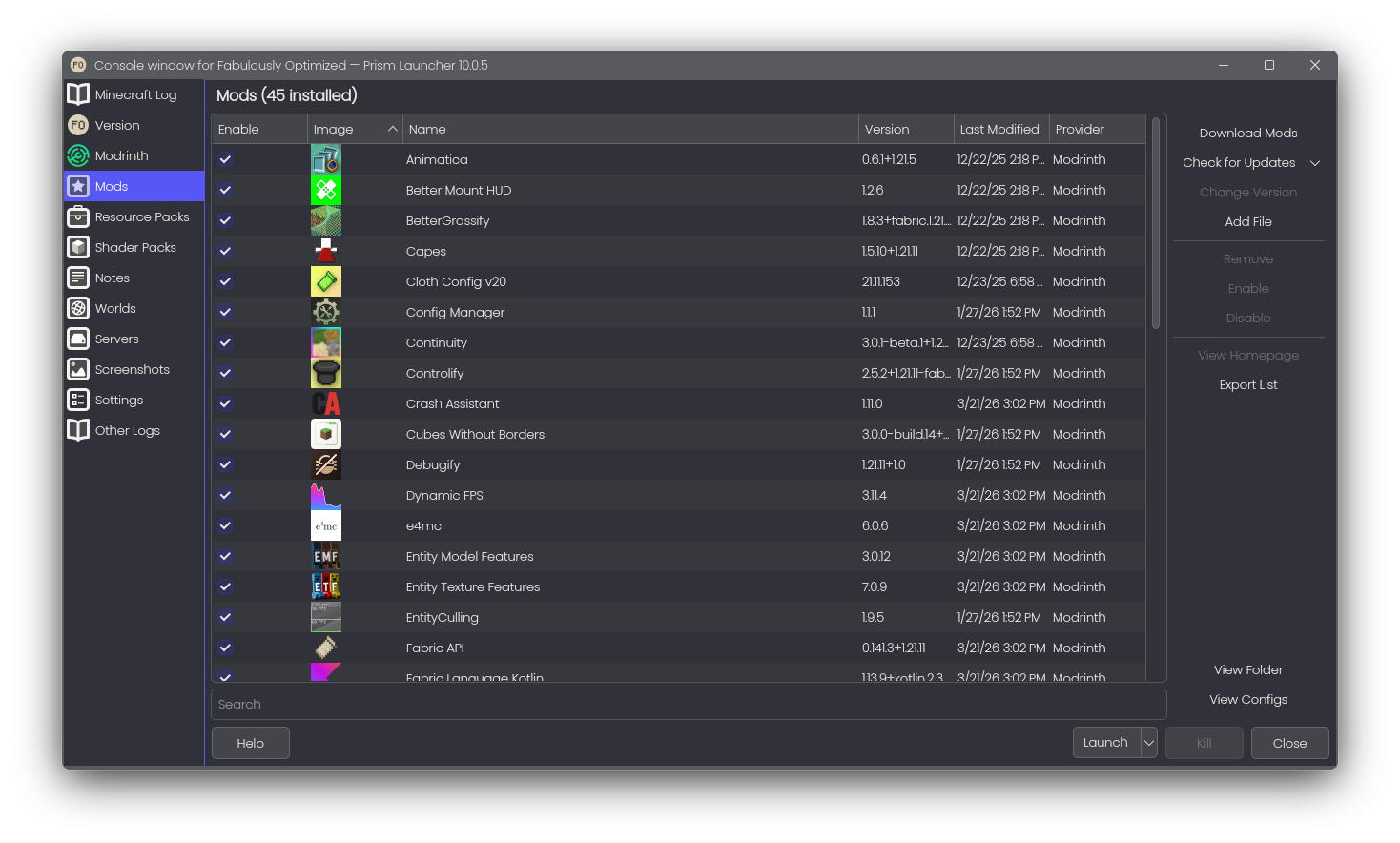The width and height of the screenshot is (1400, 843).
Task: Sort by Enable column header
Action: click(x=259, y=129)
